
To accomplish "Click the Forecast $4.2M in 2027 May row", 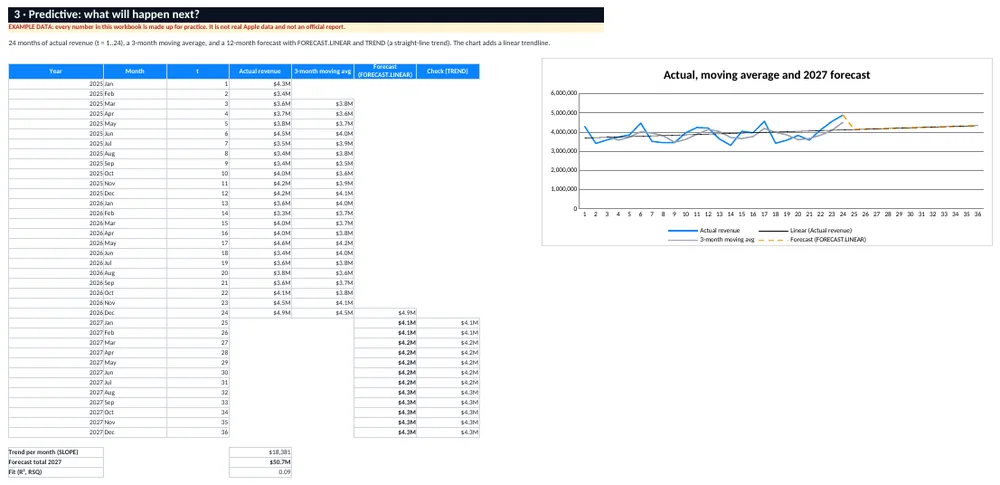I will [385, 362].
